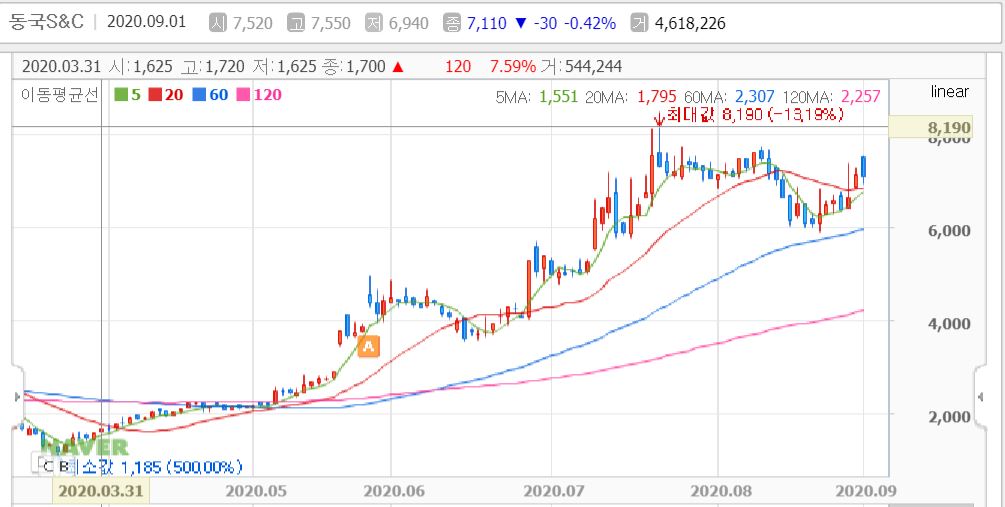
Task: Expand the chart with the left edge arrow
Action: point(17,397)
